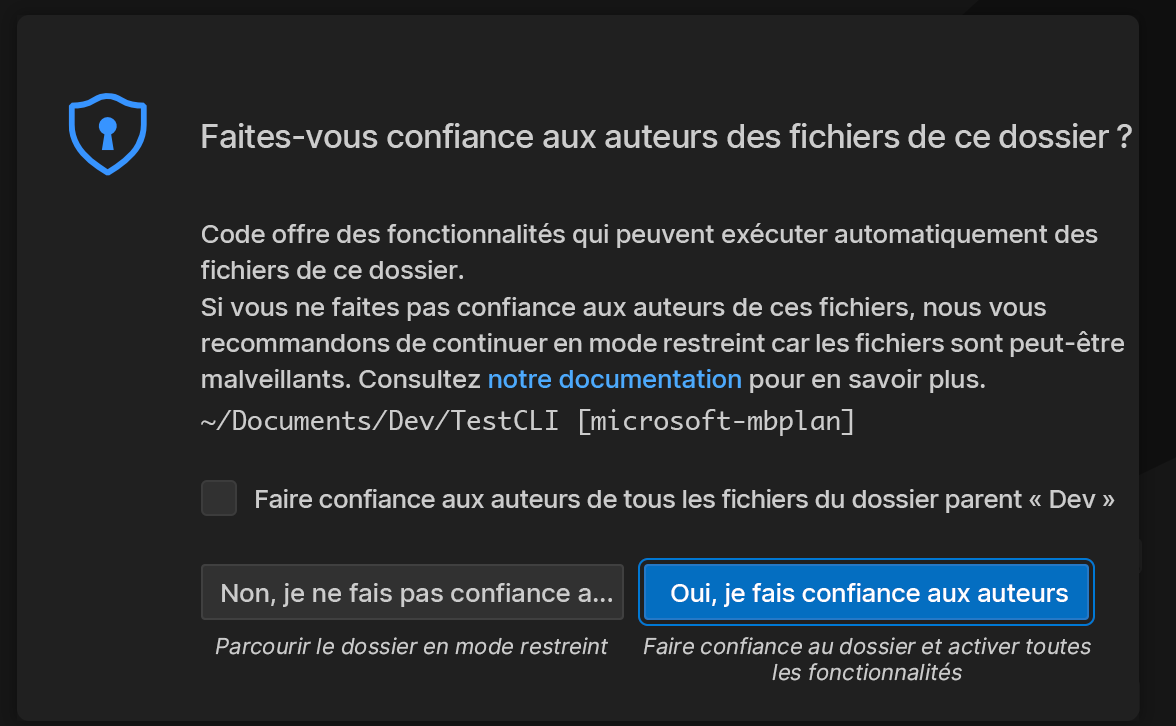Click the documentation hyperlink in the warning text
Image resolution: width=1176 pixels, height=726 pixels.
[x=614, y=379]
